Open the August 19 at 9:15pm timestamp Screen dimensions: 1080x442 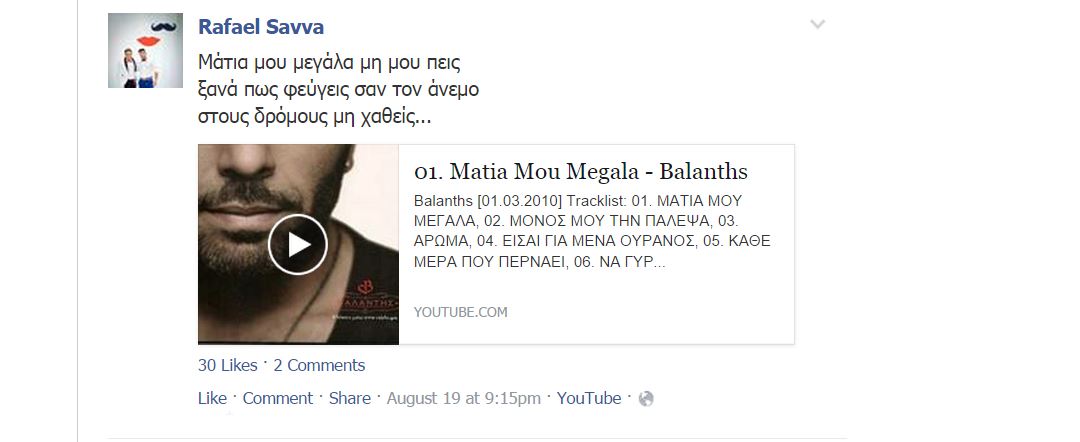point(464,398)
